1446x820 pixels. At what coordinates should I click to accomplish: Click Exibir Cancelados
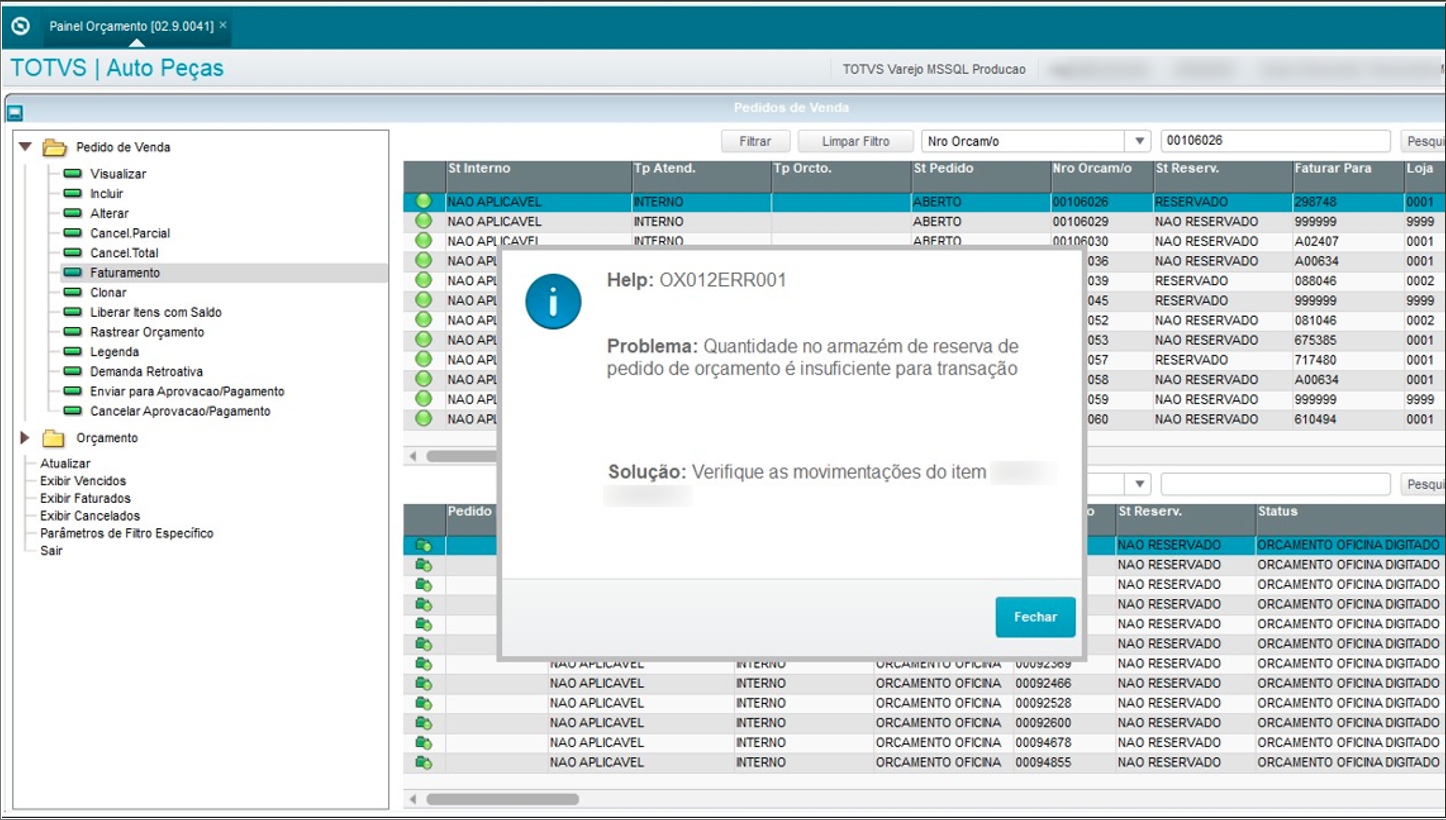[90, 516]
